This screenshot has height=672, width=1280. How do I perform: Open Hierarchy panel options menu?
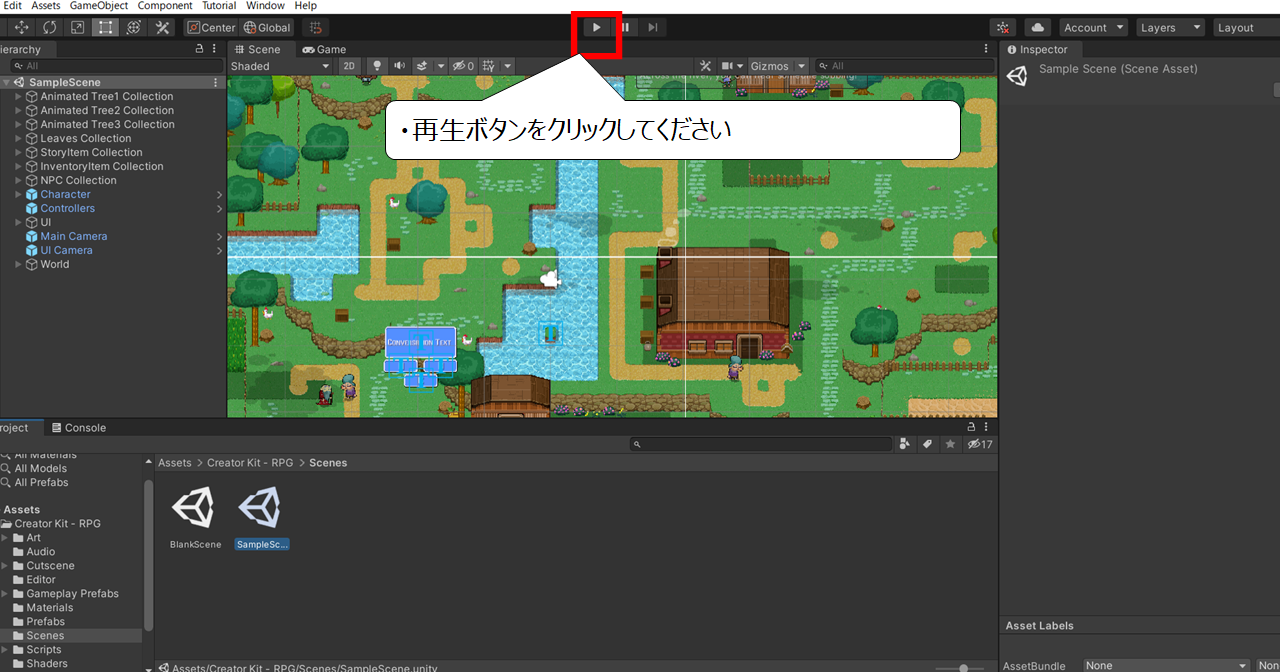pyautogui.click(x=216, y=49)
